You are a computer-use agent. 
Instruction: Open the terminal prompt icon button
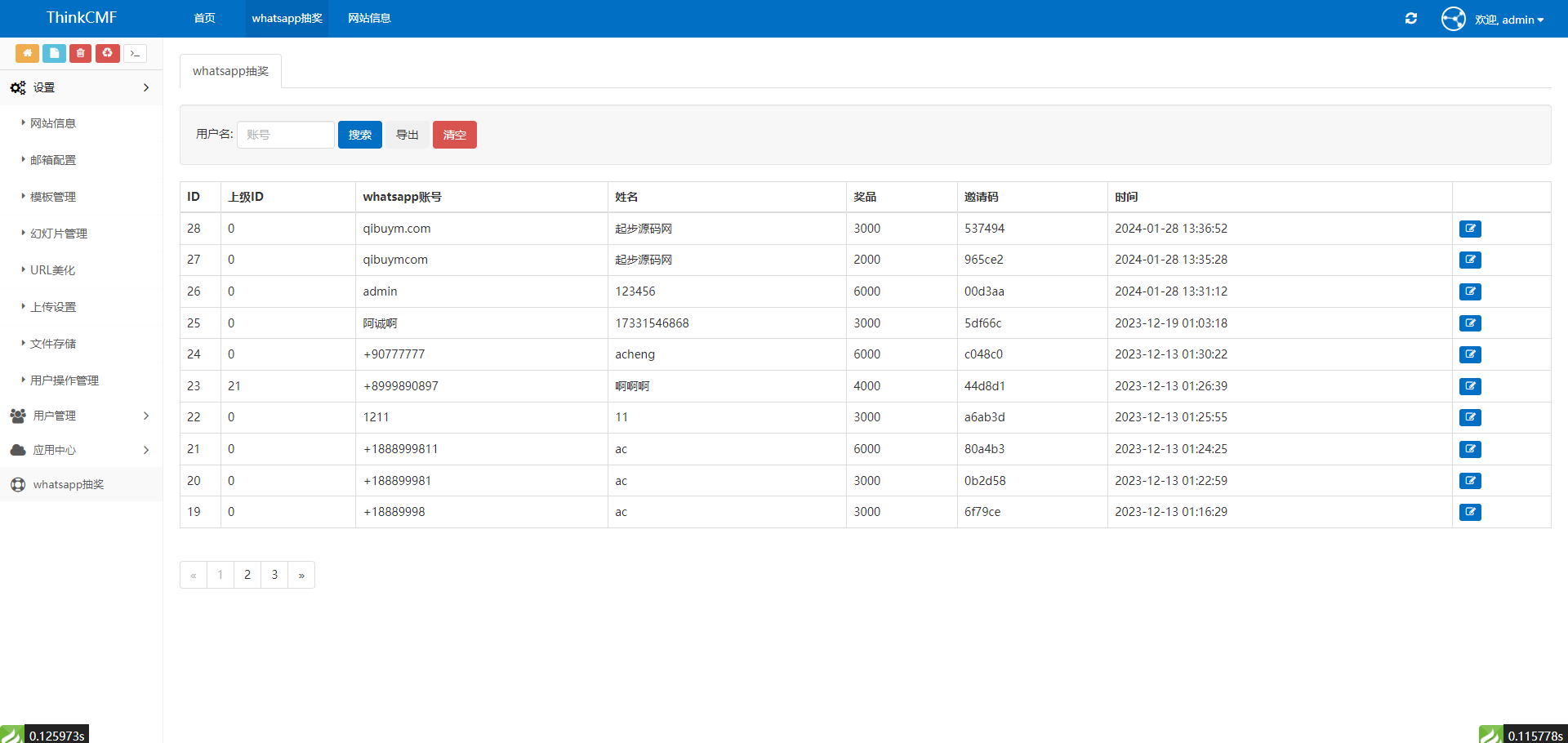click(x=135, y=53)
